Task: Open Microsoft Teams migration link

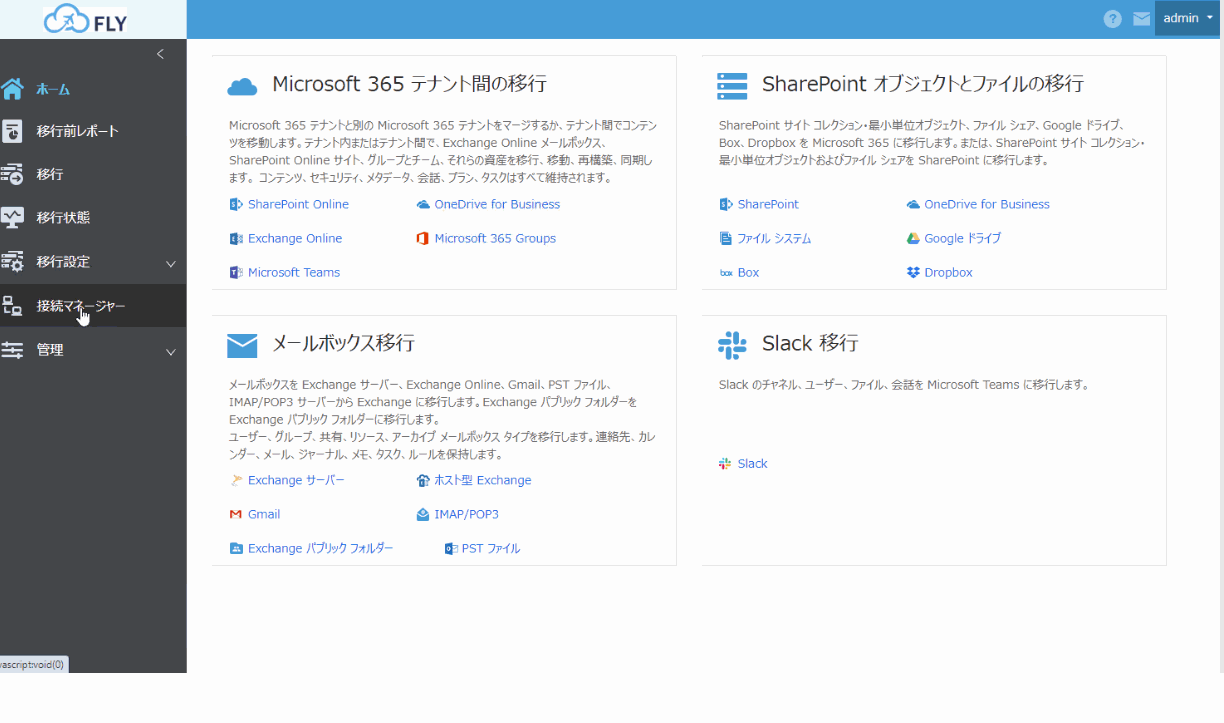Action: click(x=294, y=272)
